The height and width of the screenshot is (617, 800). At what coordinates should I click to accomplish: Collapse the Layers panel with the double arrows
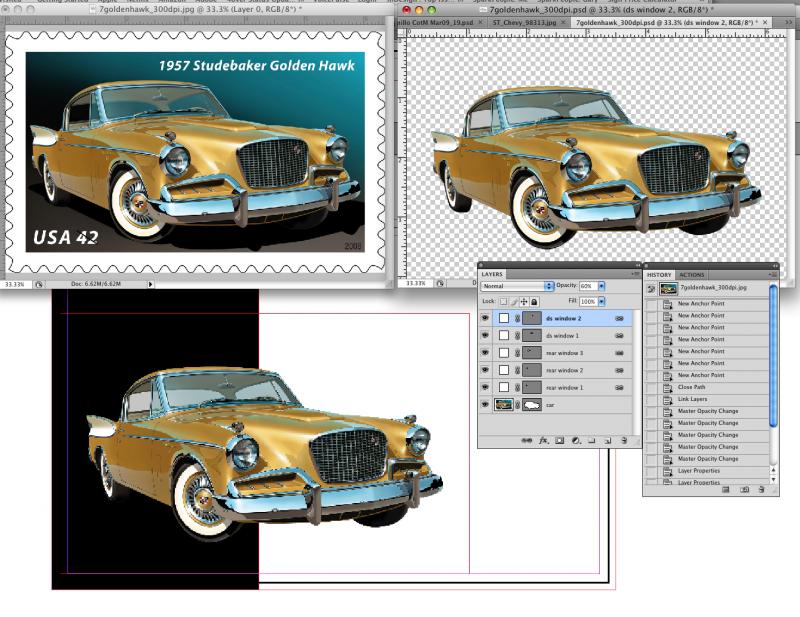637,265
